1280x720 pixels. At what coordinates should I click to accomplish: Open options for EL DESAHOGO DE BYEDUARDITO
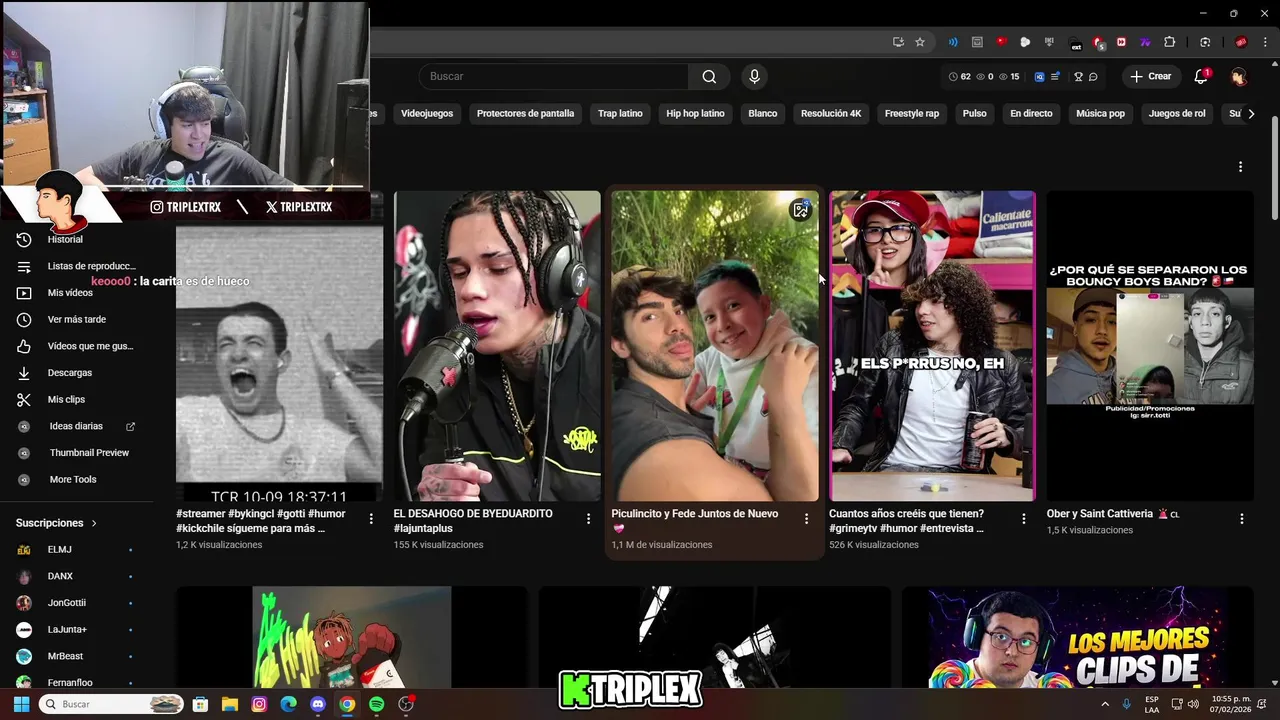pos(588,519)
